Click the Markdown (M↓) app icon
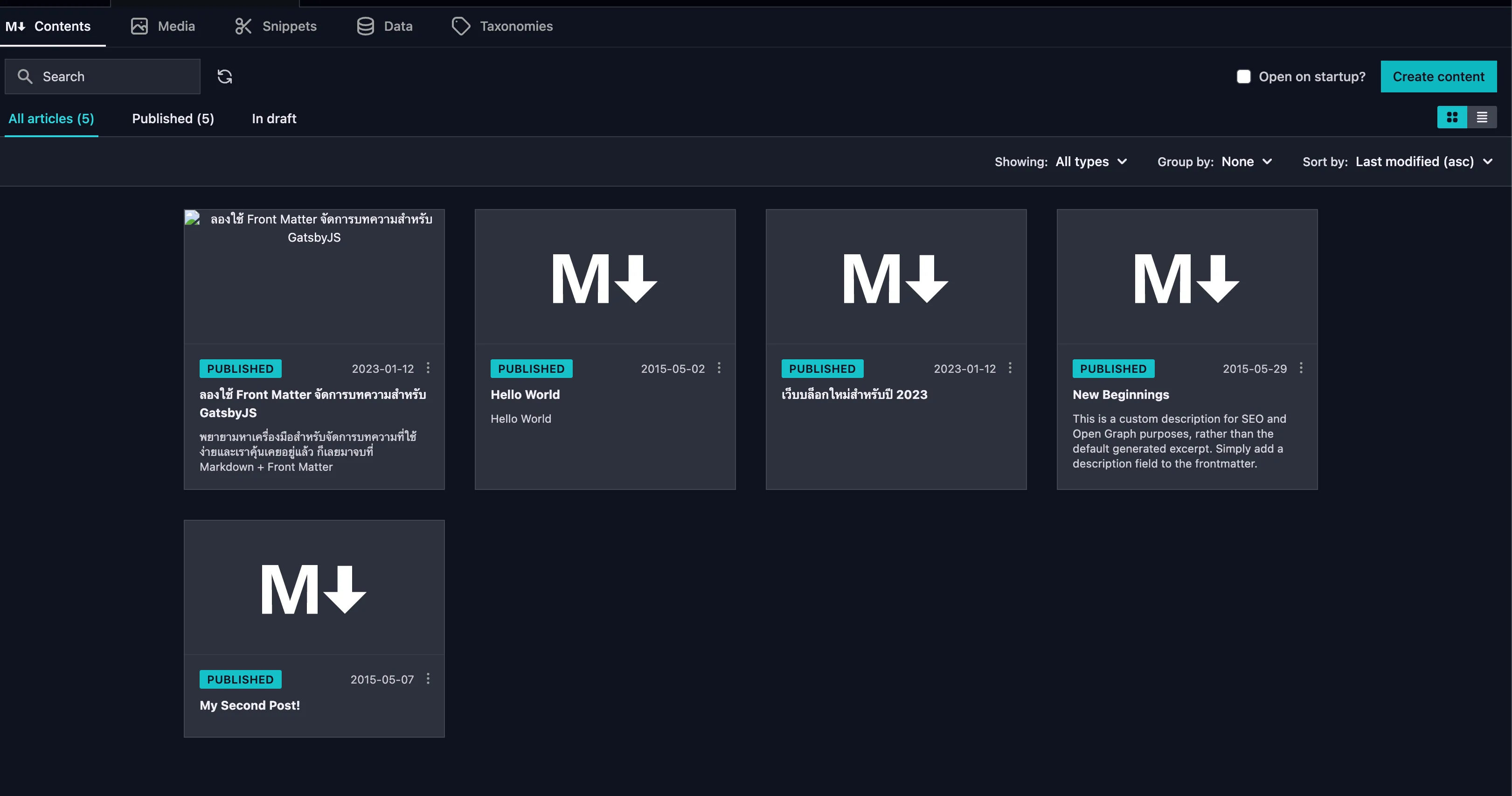 coord(15,25)
